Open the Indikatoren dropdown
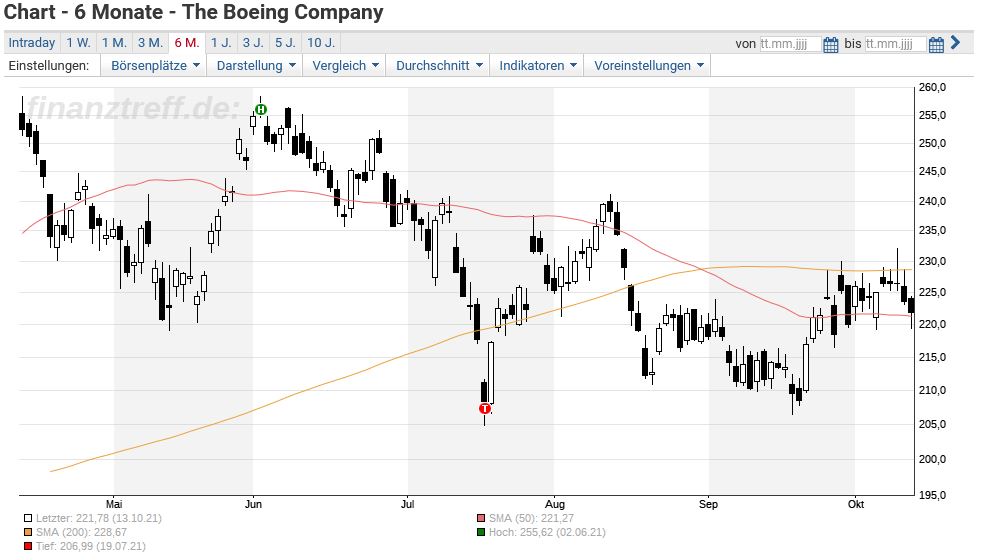Screen dimensions: 981x560 click(537, 66)
